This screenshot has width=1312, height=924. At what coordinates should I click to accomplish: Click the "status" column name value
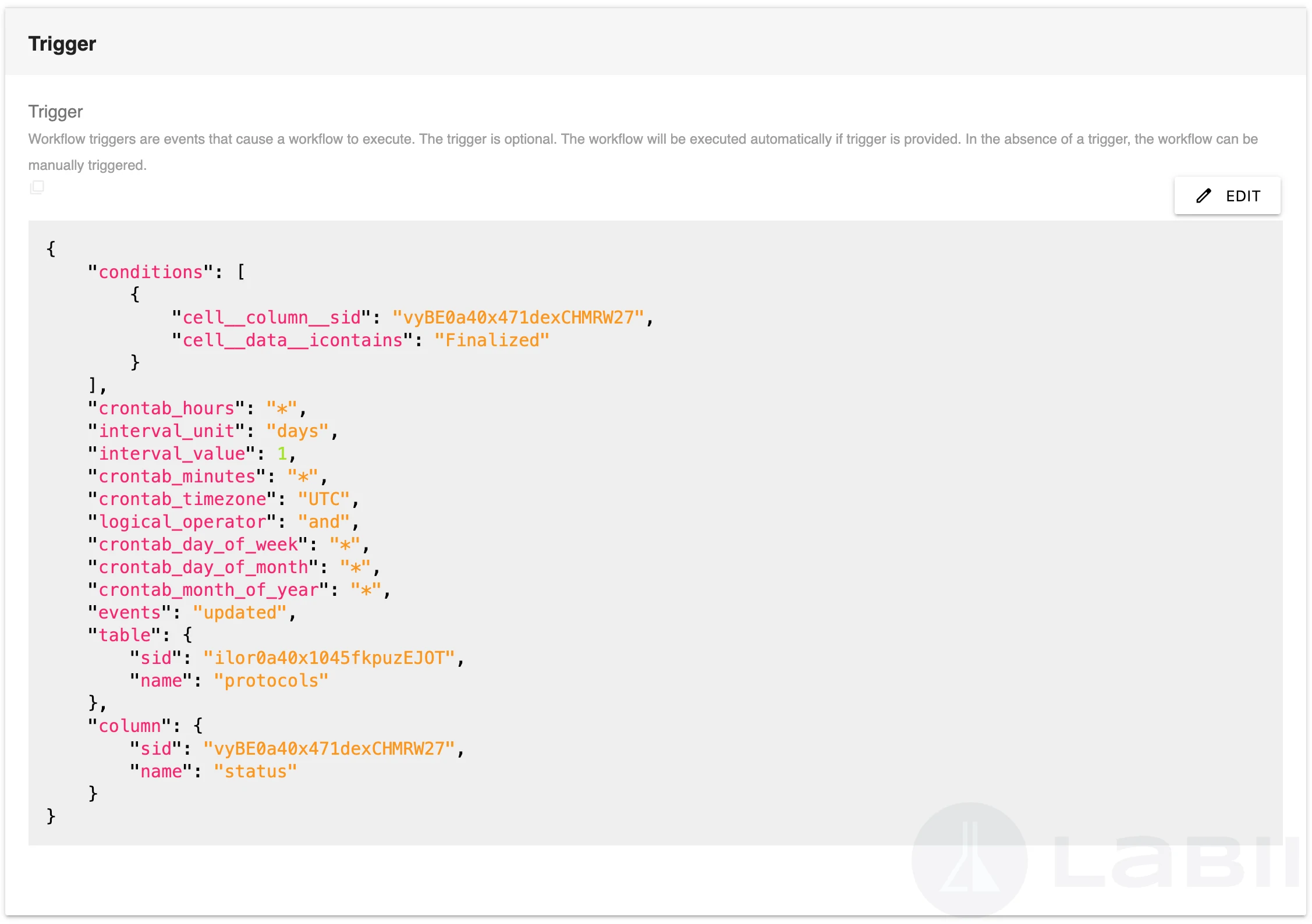[x=255, y=772]
